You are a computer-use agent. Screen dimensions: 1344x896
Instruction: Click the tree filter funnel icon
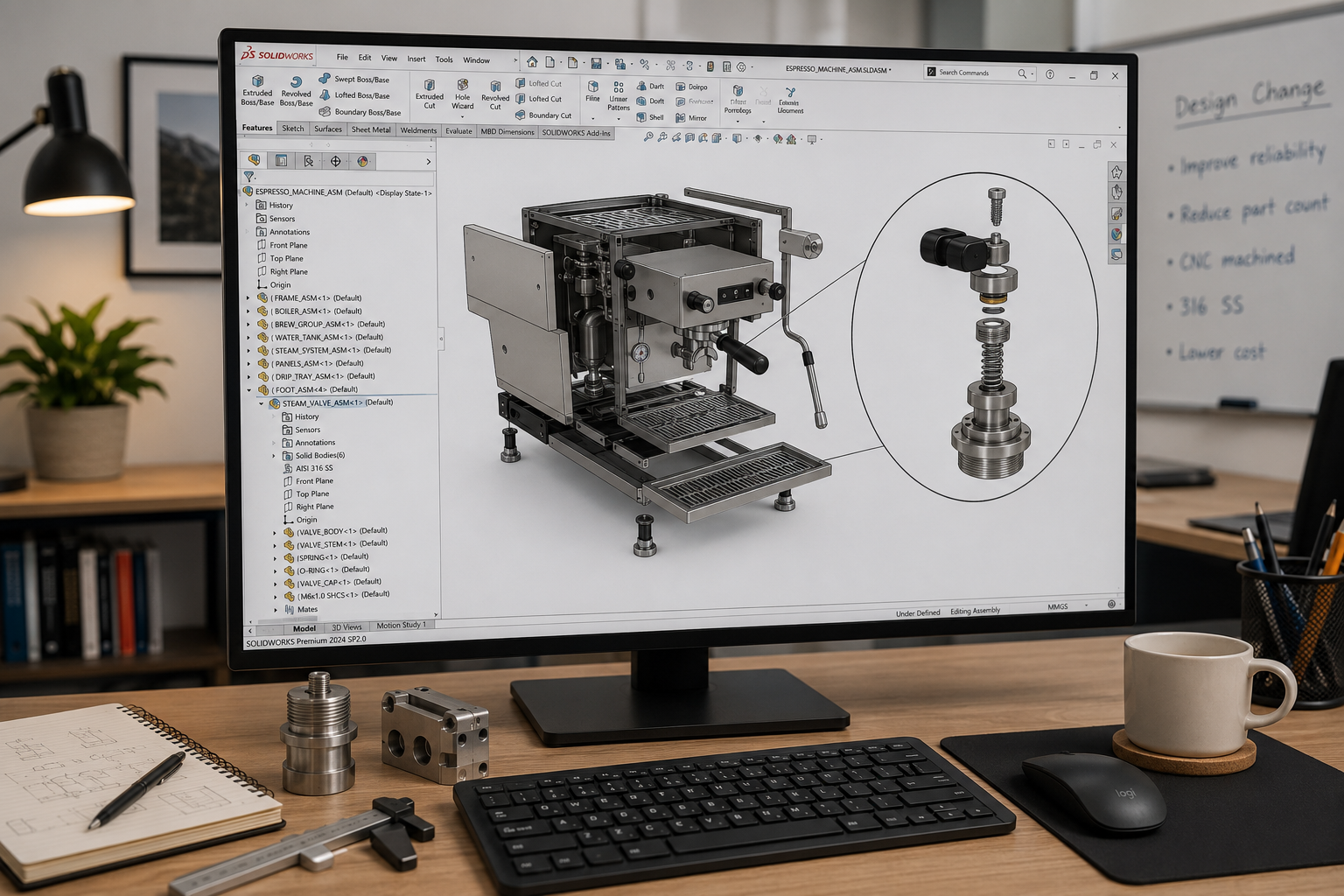pyautogui.click(x=249, y=177)
